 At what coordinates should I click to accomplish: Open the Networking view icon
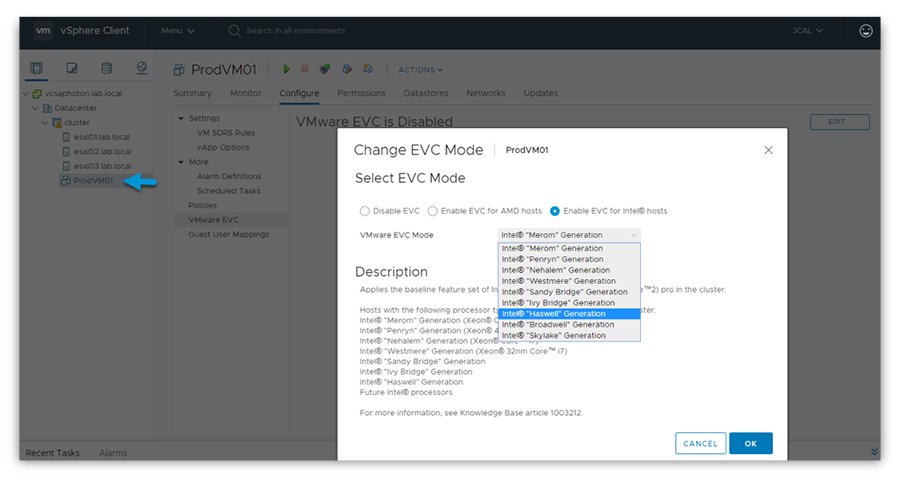pos(142,68)
